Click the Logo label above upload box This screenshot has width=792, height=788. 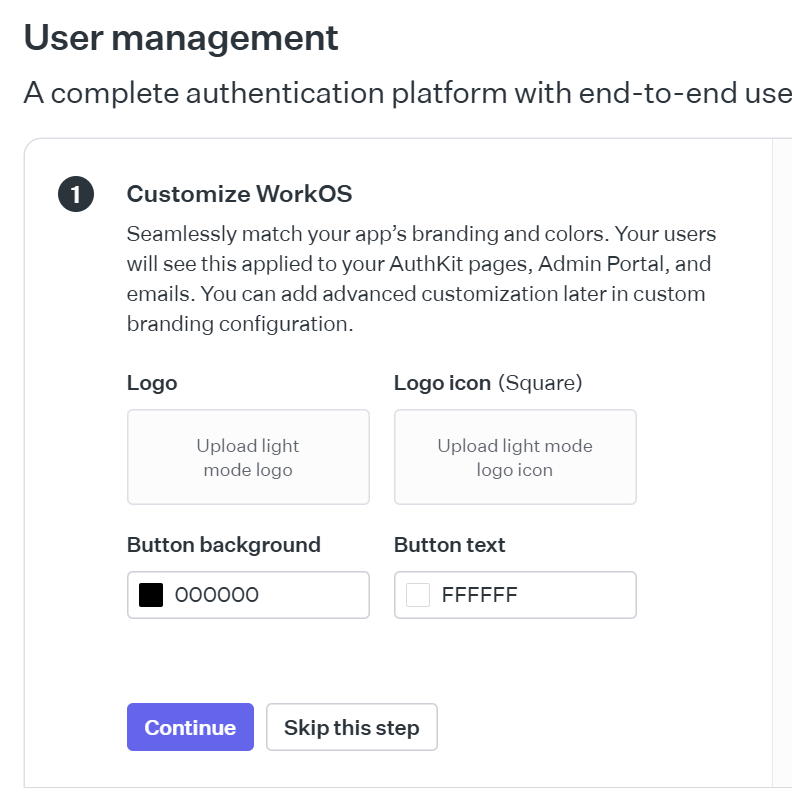point(152,383)
